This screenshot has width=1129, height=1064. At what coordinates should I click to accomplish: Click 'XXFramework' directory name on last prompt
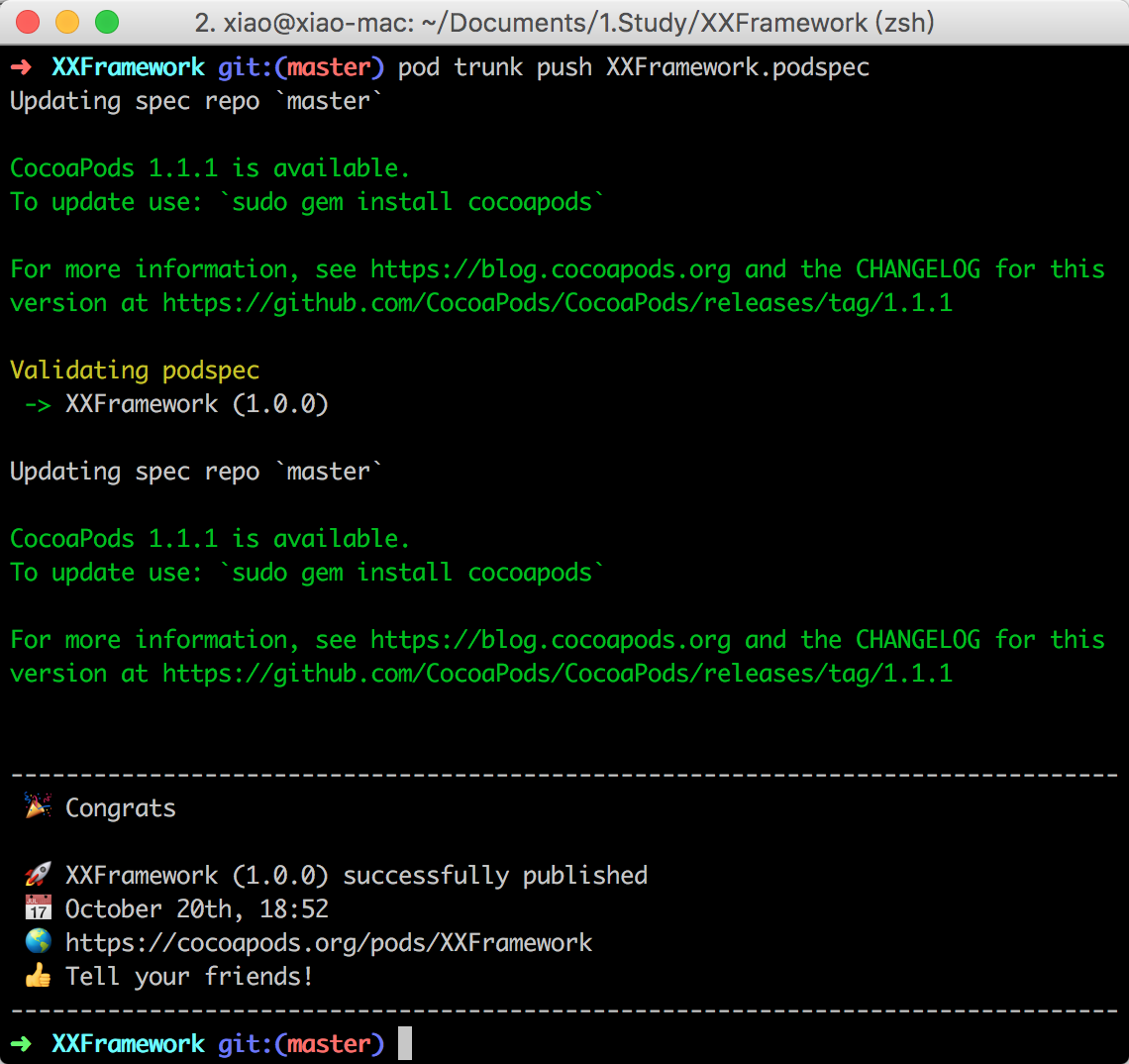128,1043
